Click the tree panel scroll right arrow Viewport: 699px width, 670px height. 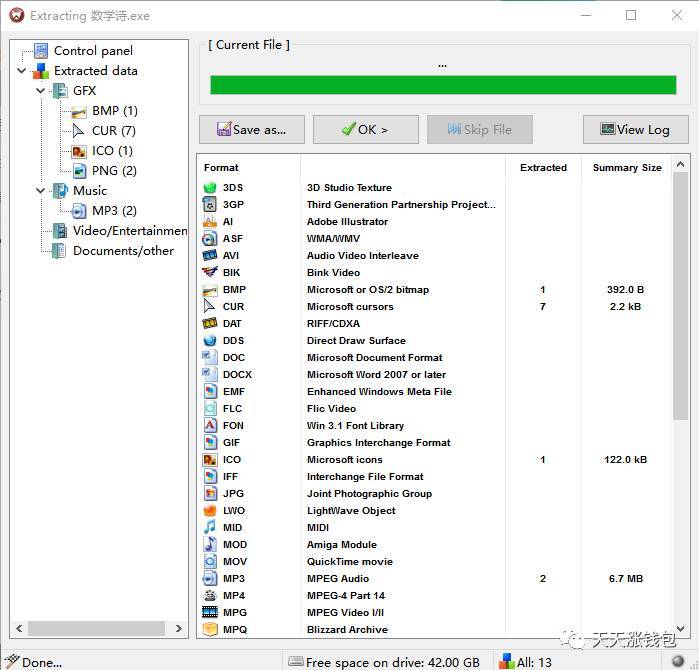click(179, 629)
